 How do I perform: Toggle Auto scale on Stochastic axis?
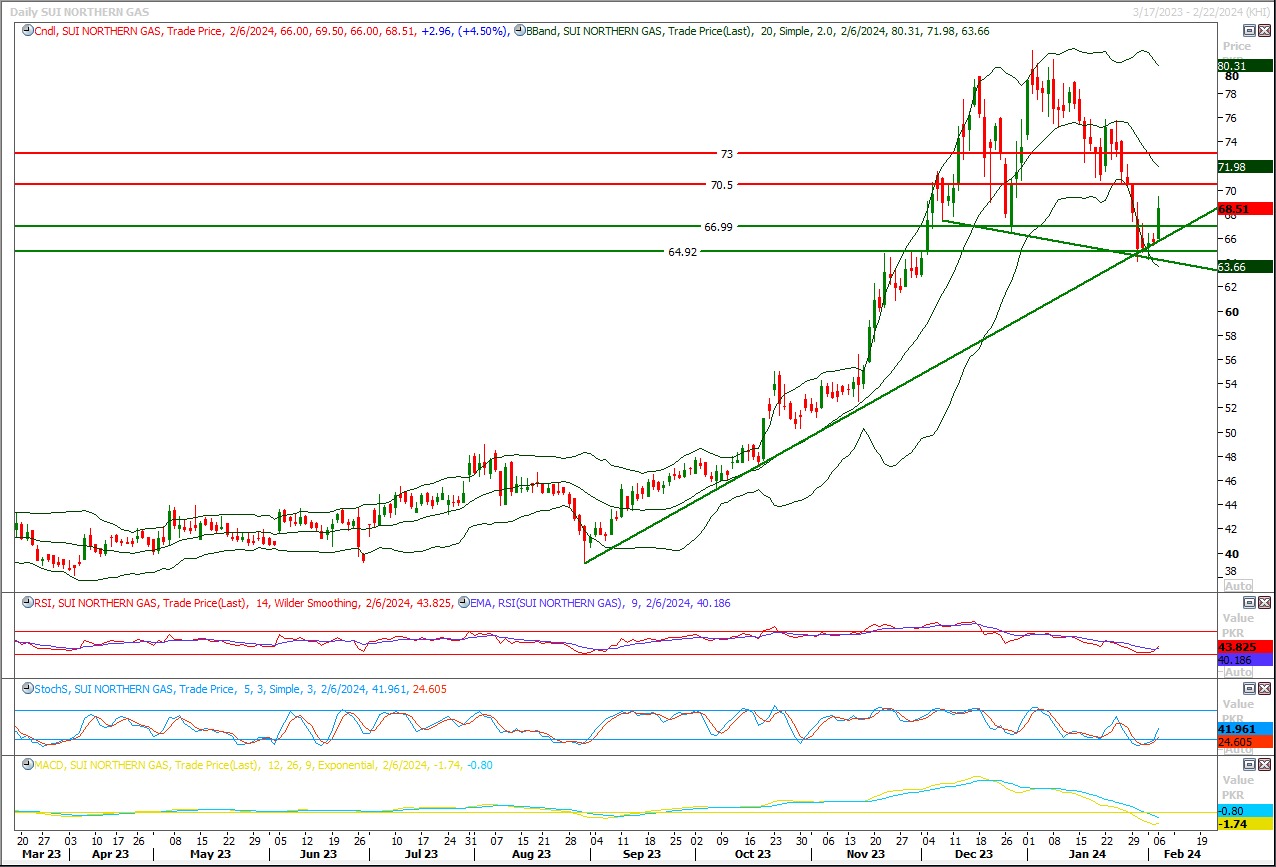click(1237, 749)
